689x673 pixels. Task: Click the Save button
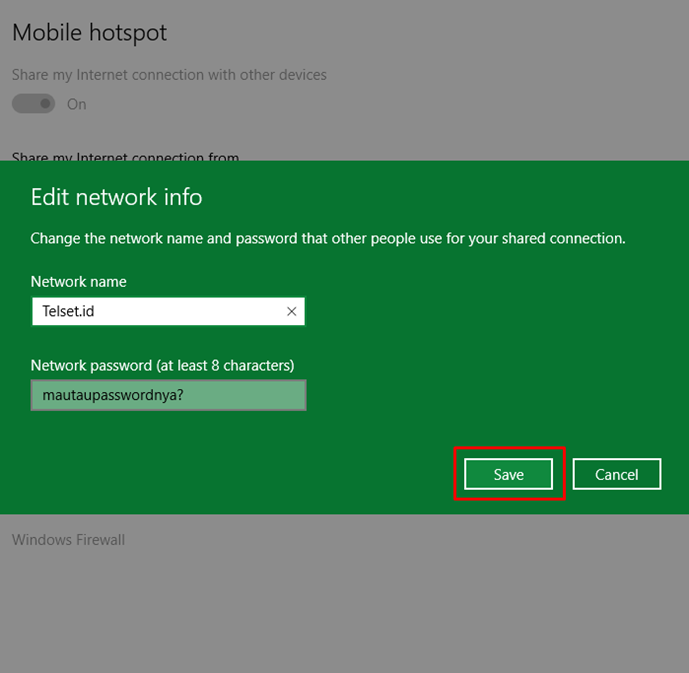tap(508, 474)
